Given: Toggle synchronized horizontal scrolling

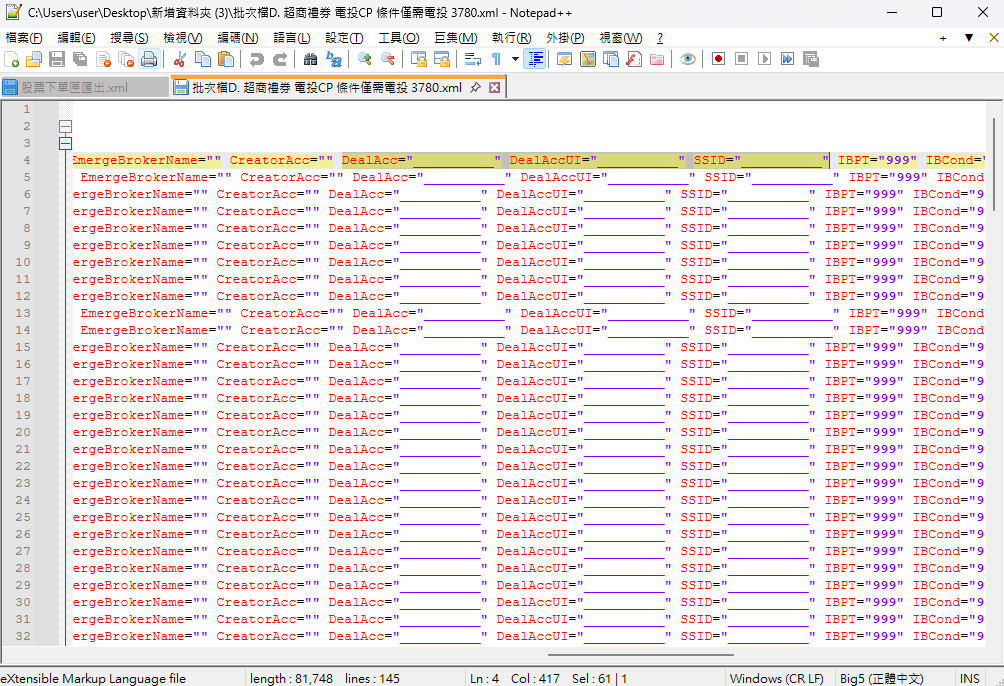Looking at the screenshot, I should (x=442, y=60).
